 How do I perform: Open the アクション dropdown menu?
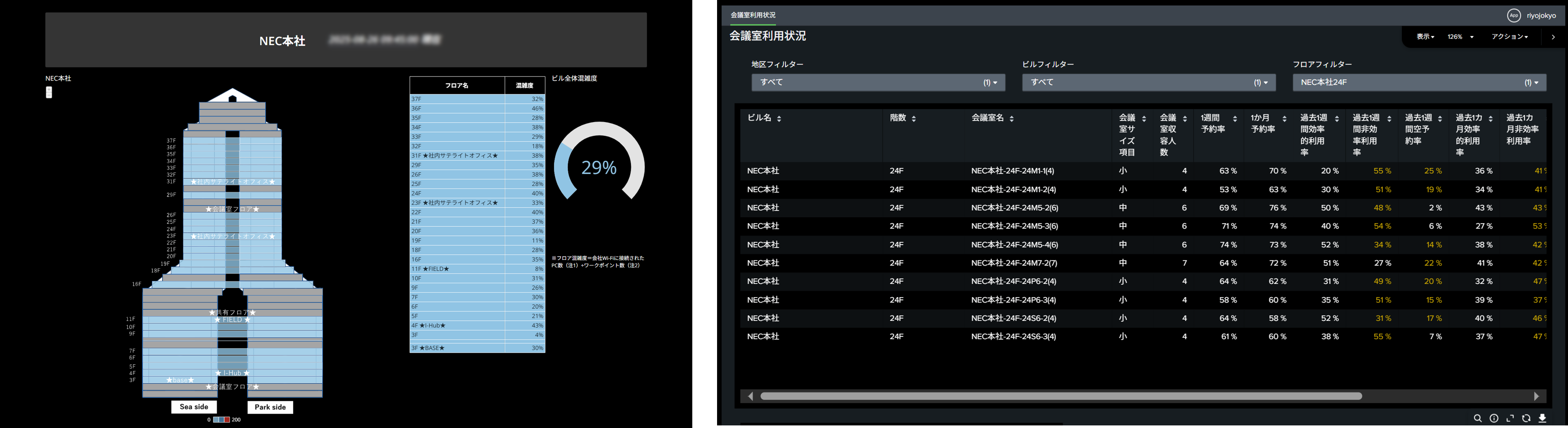point(1510,37)
